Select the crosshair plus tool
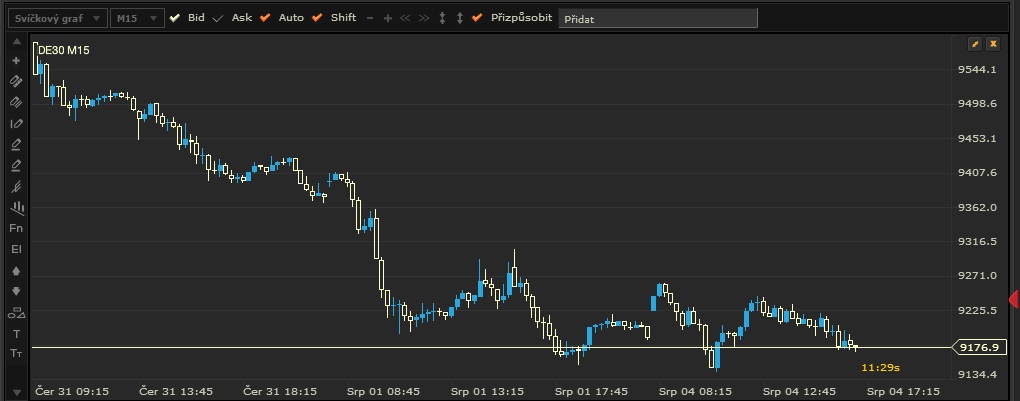 pyautogui.click(x=16, y=61)
